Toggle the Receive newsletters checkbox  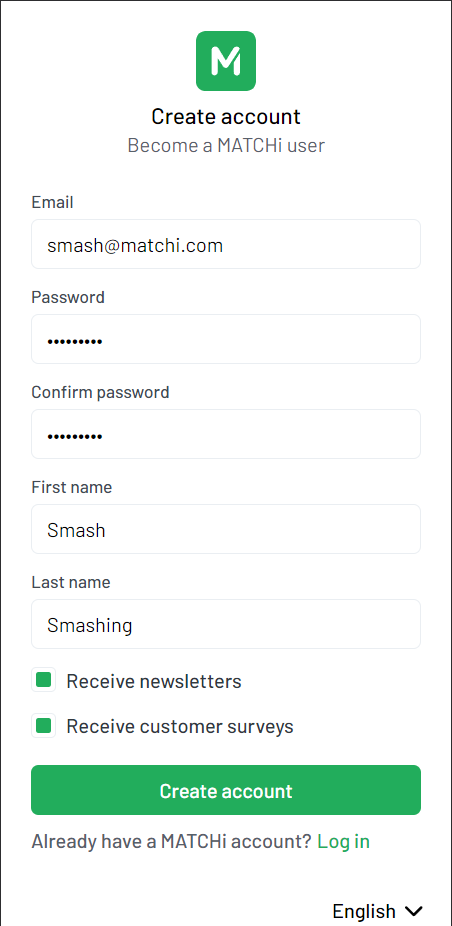tap(43, 680)
